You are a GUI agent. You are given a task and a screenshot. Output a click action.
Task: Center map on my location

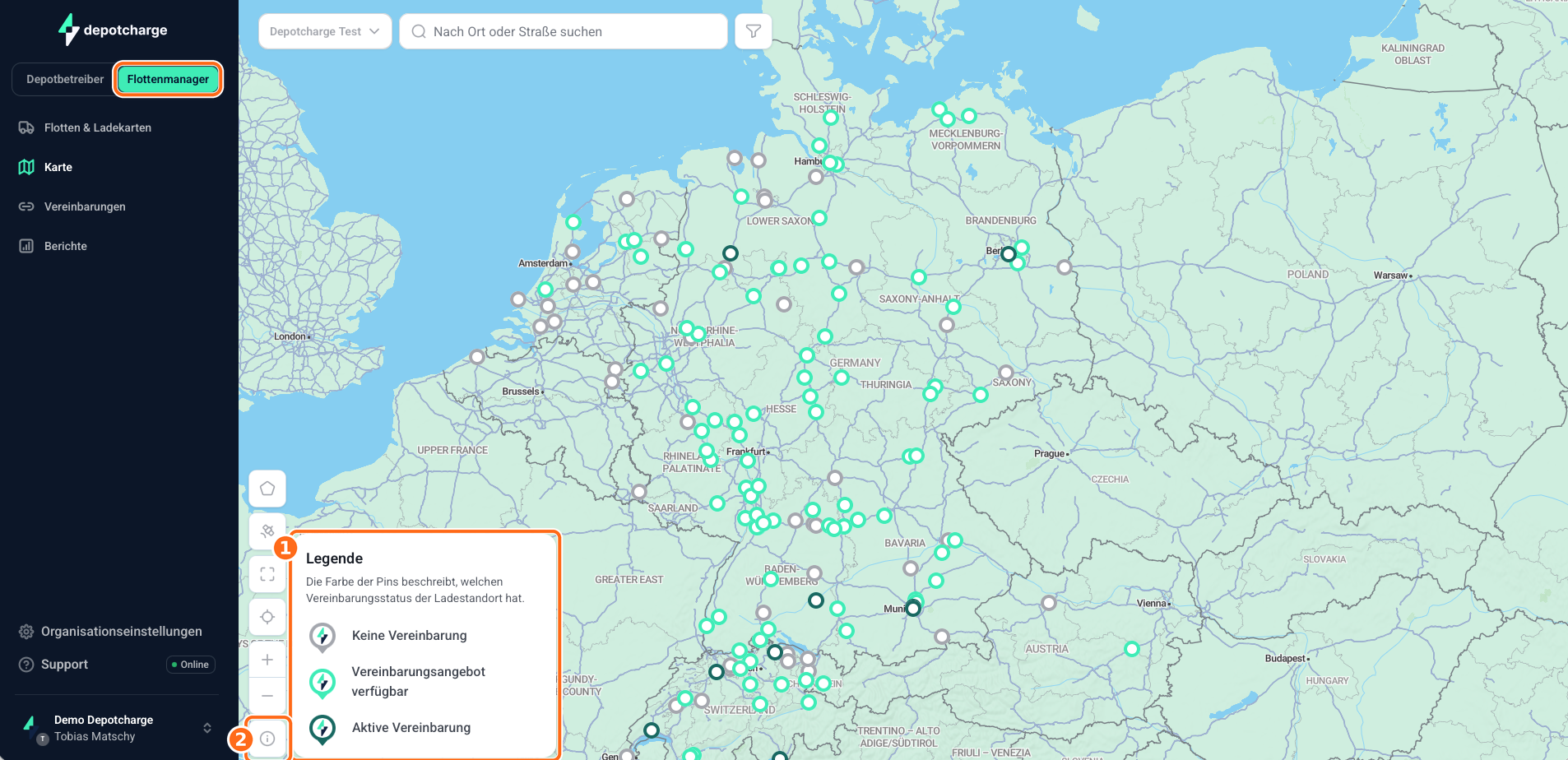tap(267, 617)
